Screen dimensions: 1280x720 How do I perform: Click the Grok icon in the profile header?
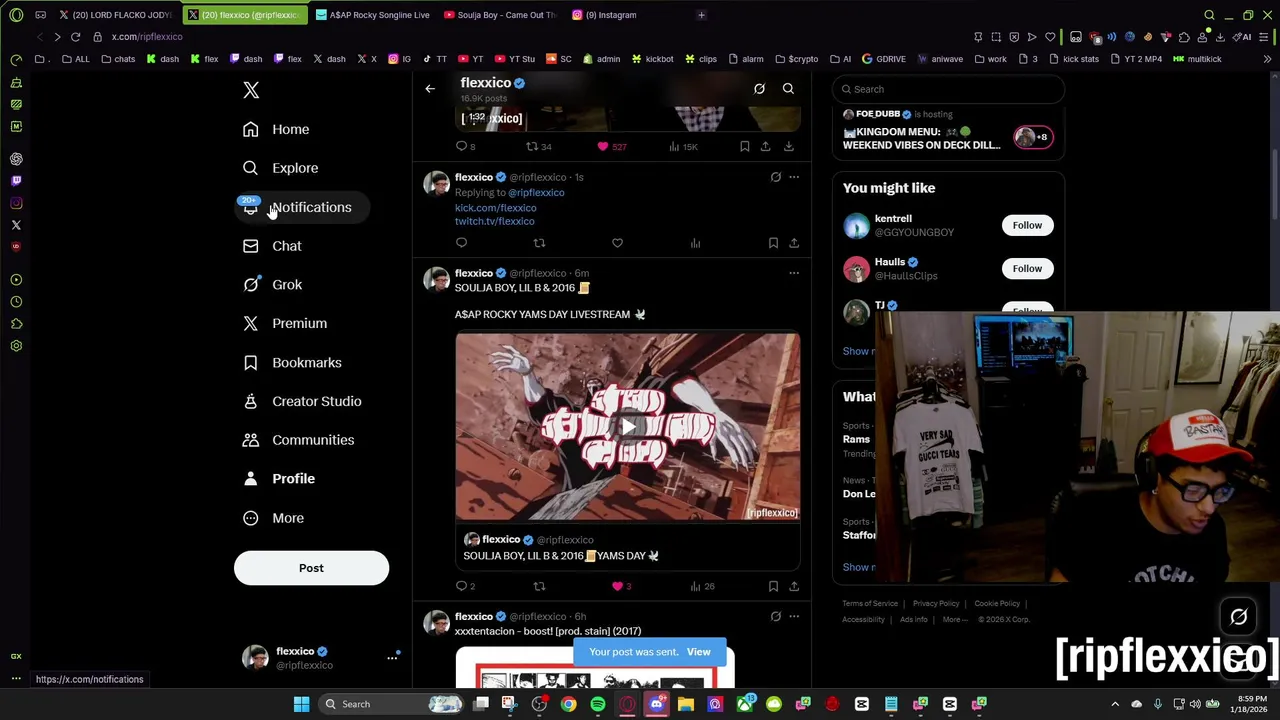point(759,89)
